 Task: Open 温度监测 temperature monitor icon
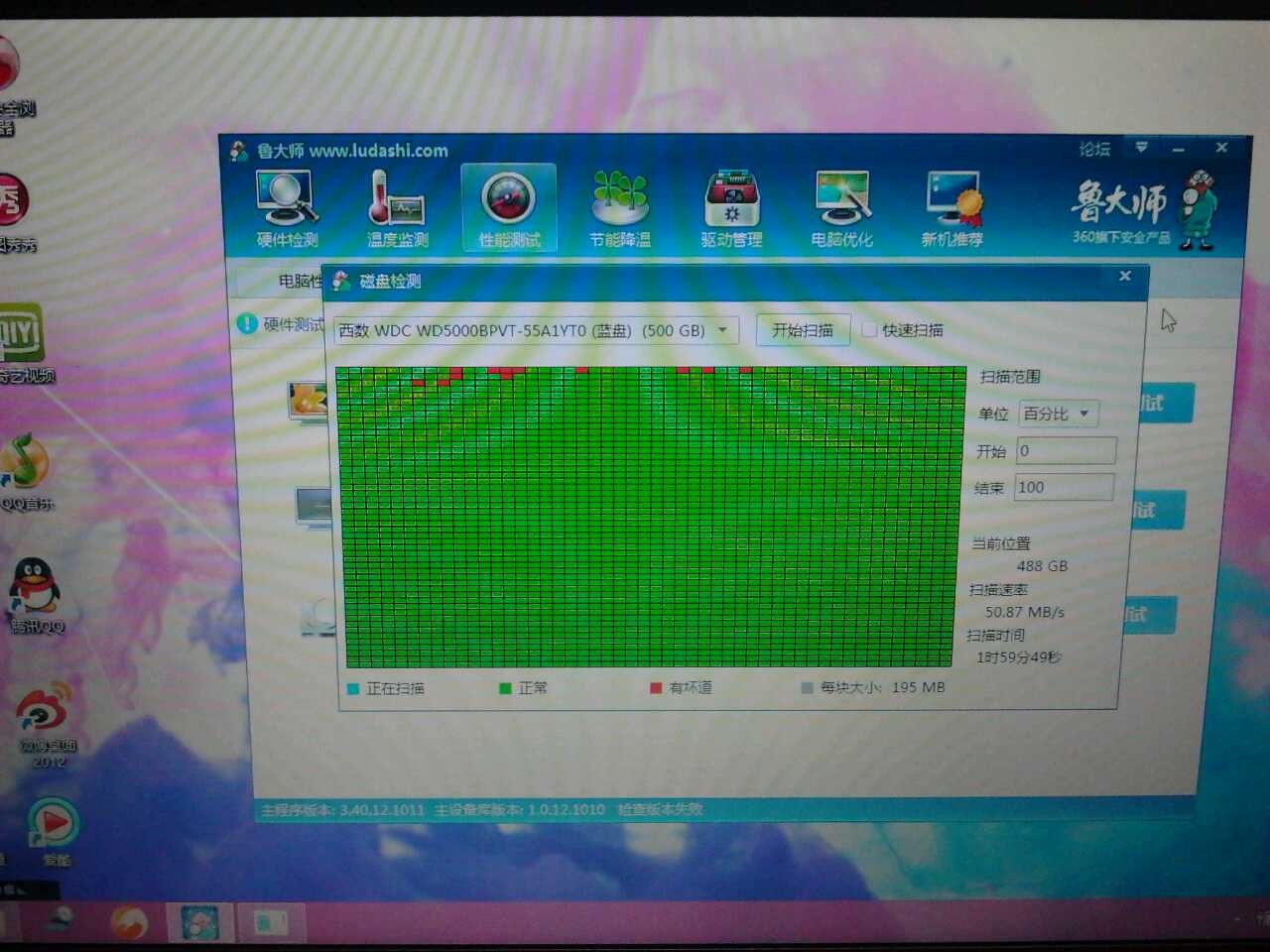tap(397, 208)
